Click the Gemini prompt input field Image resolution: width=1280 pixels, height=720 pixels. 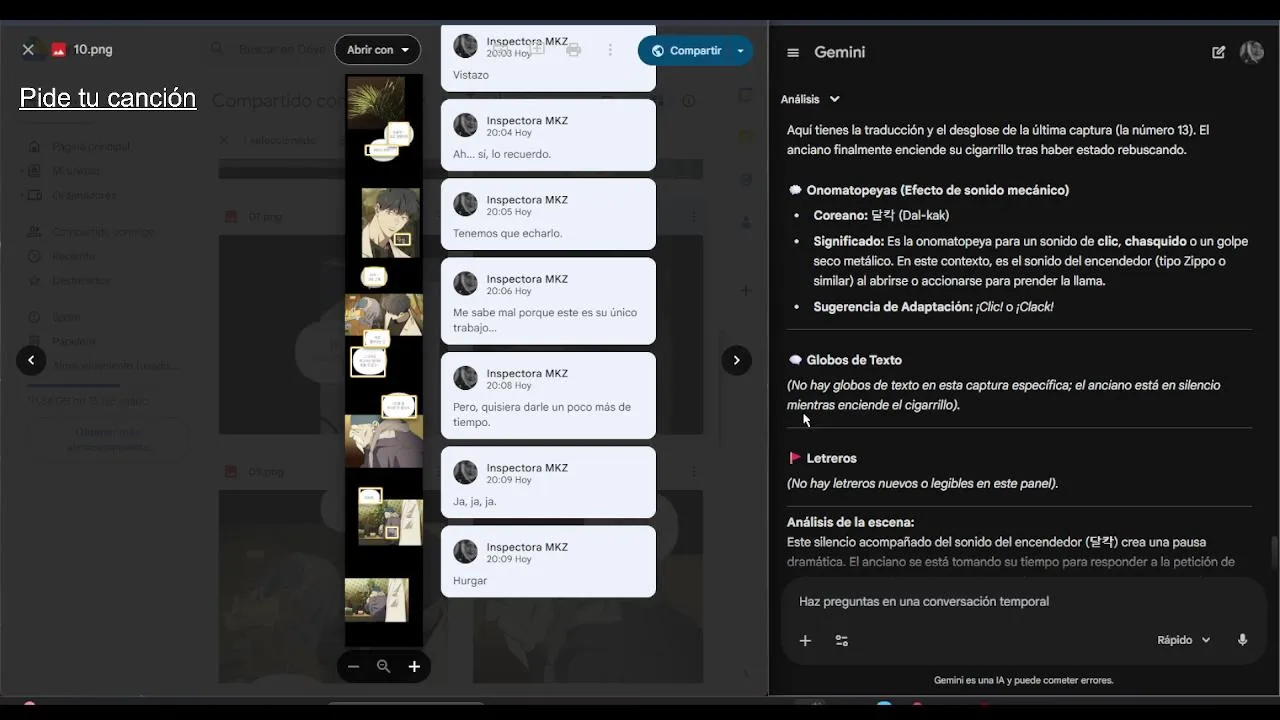click(x=1024, y=601)
